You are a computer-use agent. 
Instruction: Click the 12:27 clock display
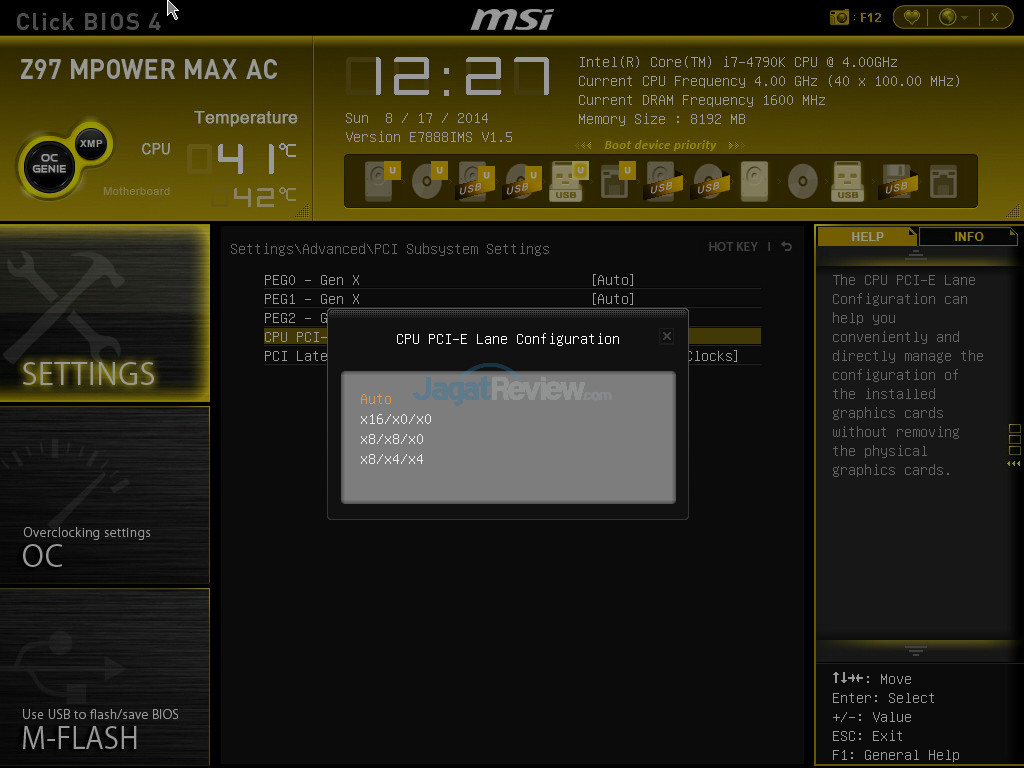coord(449,76)
